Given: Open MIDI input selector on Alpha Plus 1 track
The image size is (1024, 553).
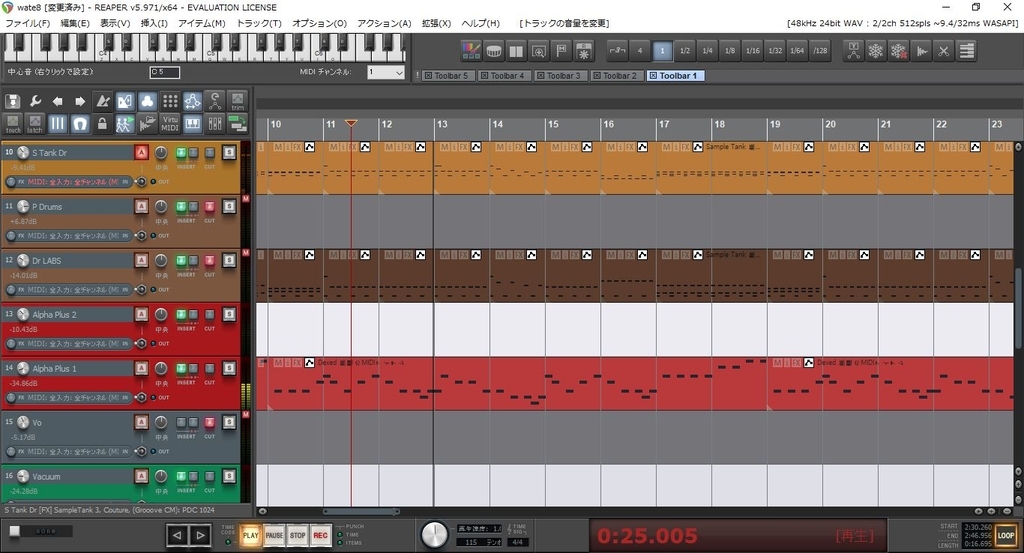Looking at the screenshot, I should 73,397.
